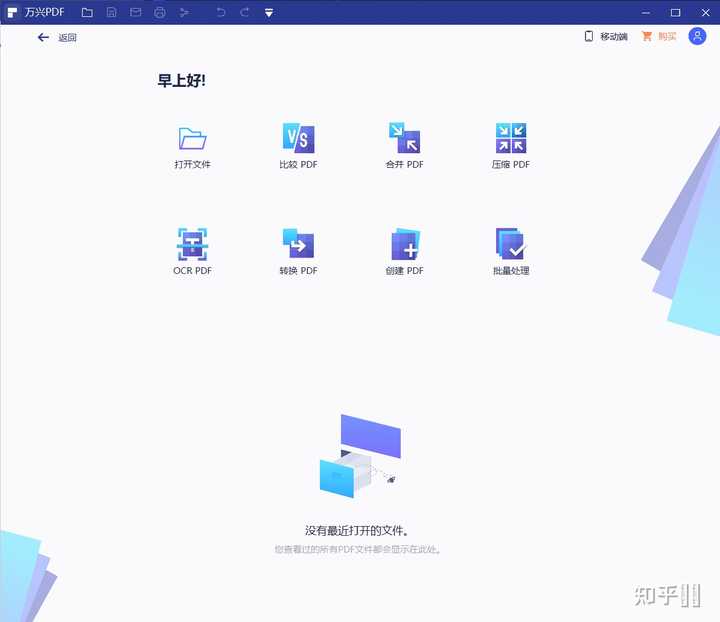Click the 万兴PDF logo icon
720x622 pixels.
12,12
